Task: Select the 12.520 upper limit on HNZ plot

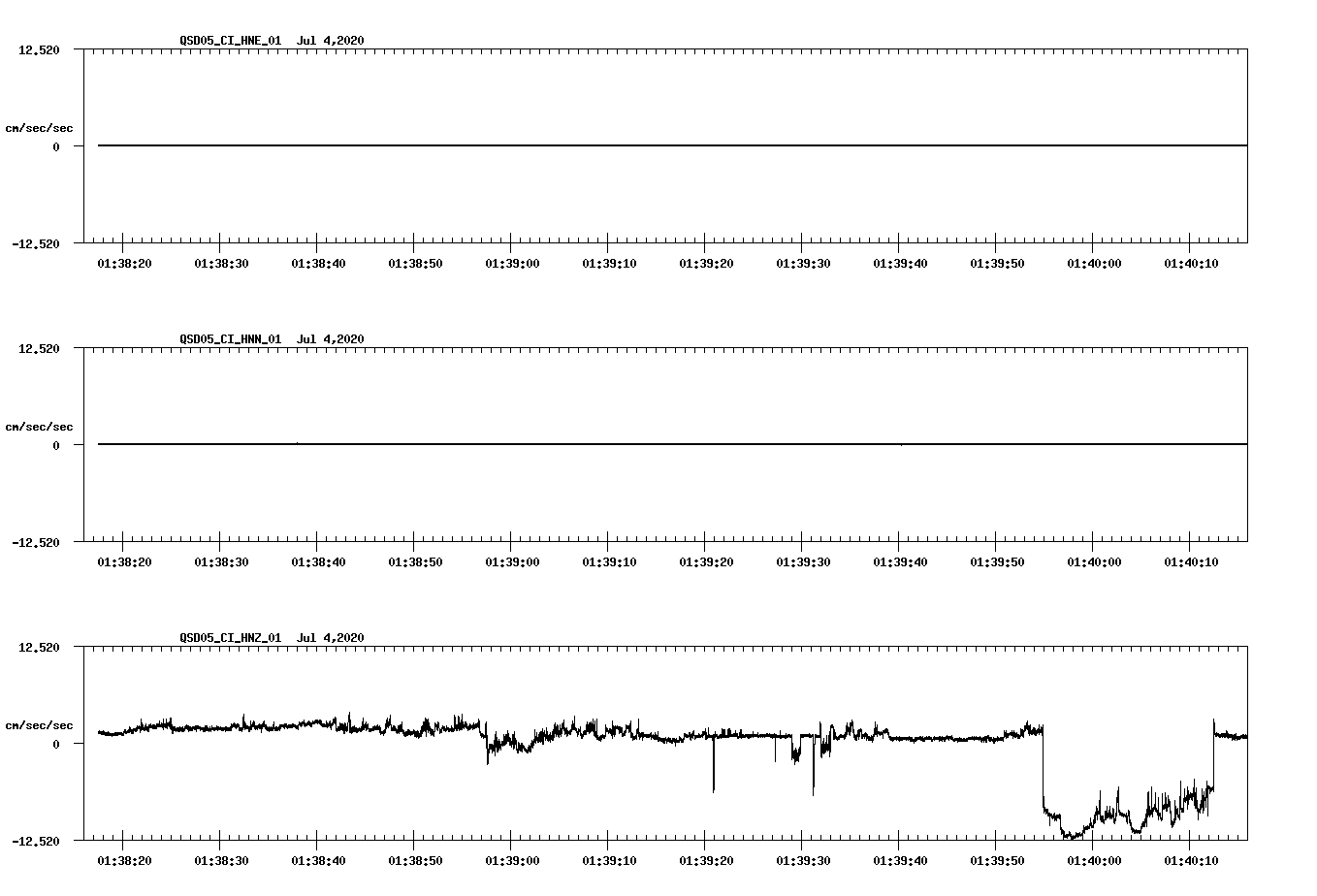Action: (39, 647)
